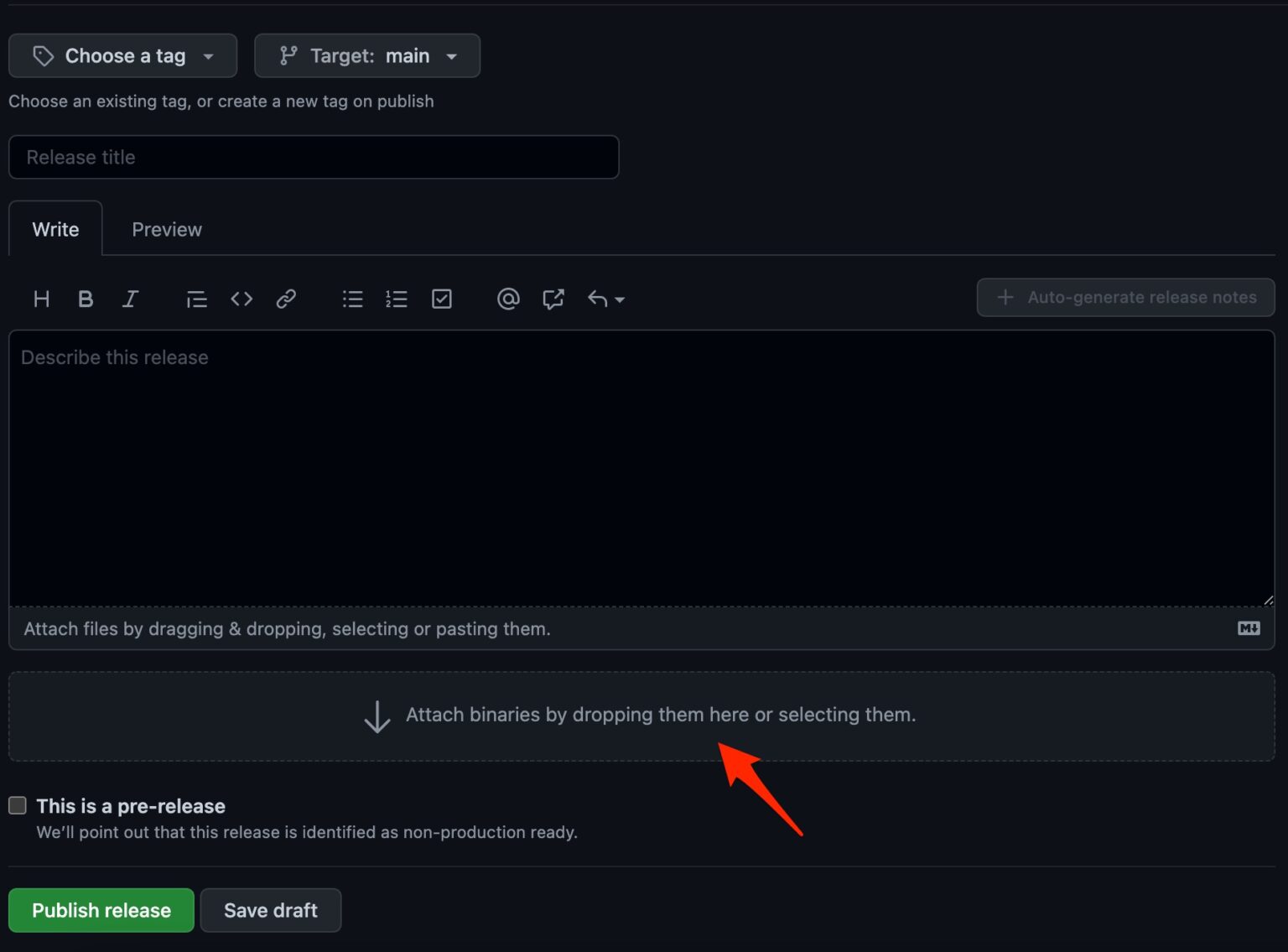Viewport: 1288px width, 952px height.
Task: Click the cross-reference icon
Action: tap(553, 299)
